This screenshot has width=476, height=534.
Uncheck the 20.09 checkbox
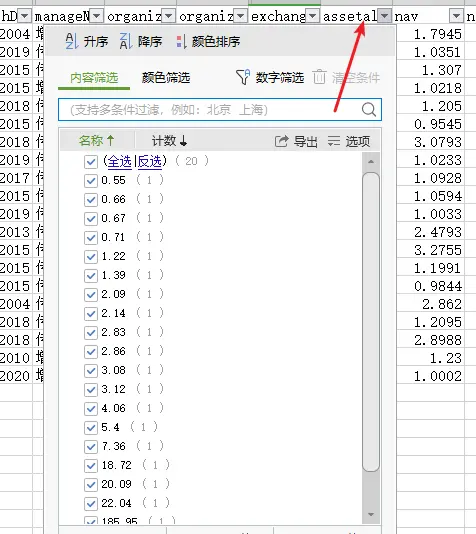pyautogui.click(x=91, y=485)
